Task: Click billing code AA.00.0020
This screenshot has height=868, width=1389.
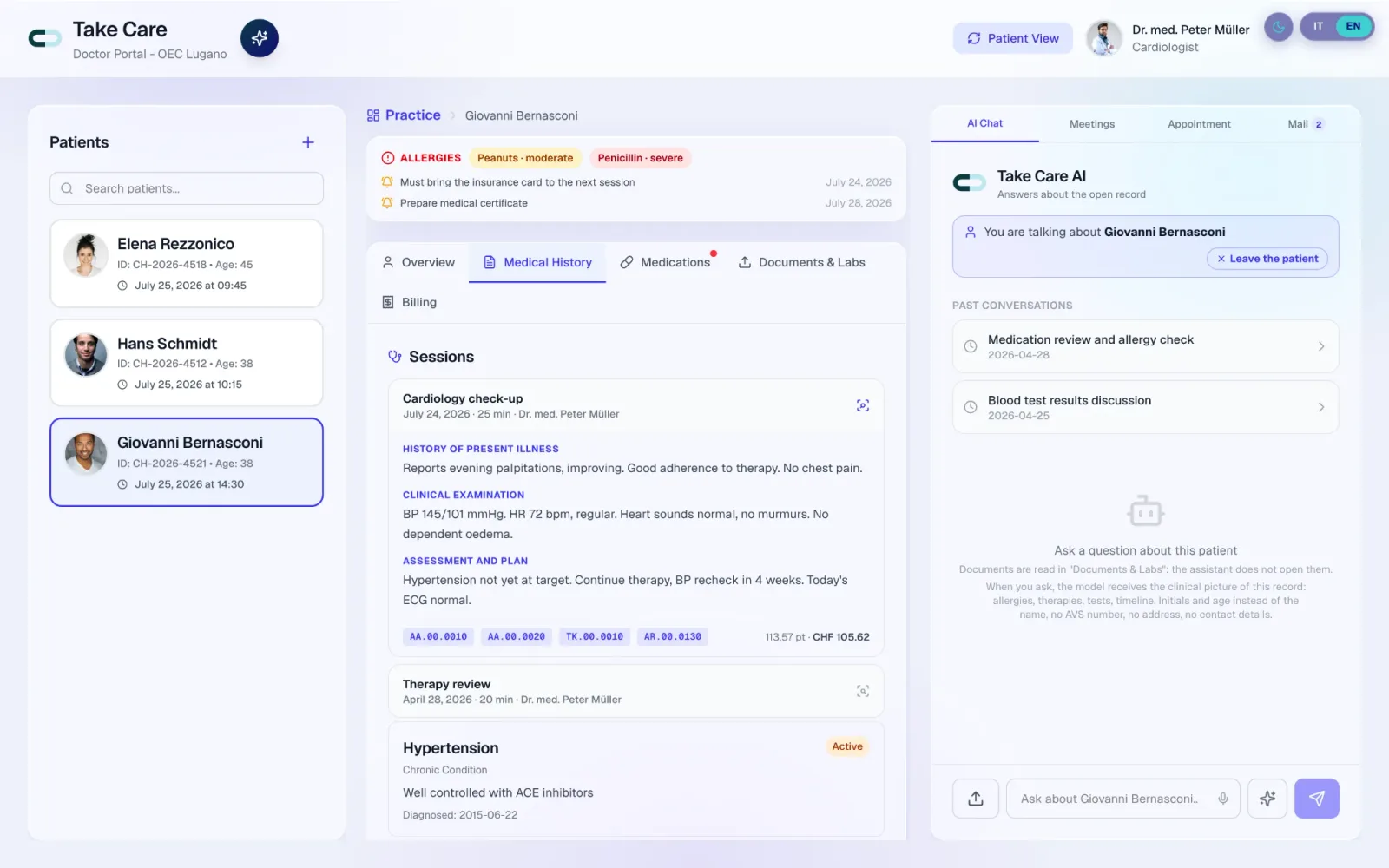Action: (517, 636)
